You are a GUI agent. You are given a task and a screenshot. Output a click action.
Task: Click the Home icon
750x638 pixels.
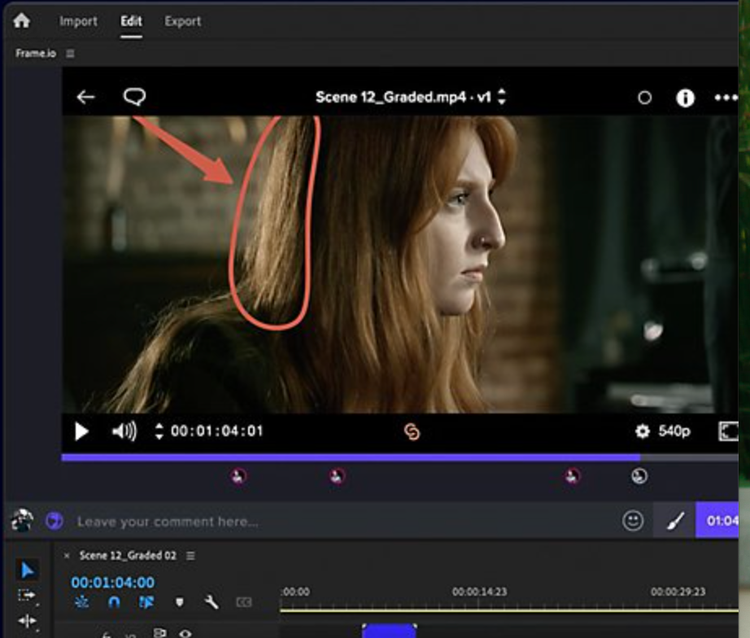[21, 20]
